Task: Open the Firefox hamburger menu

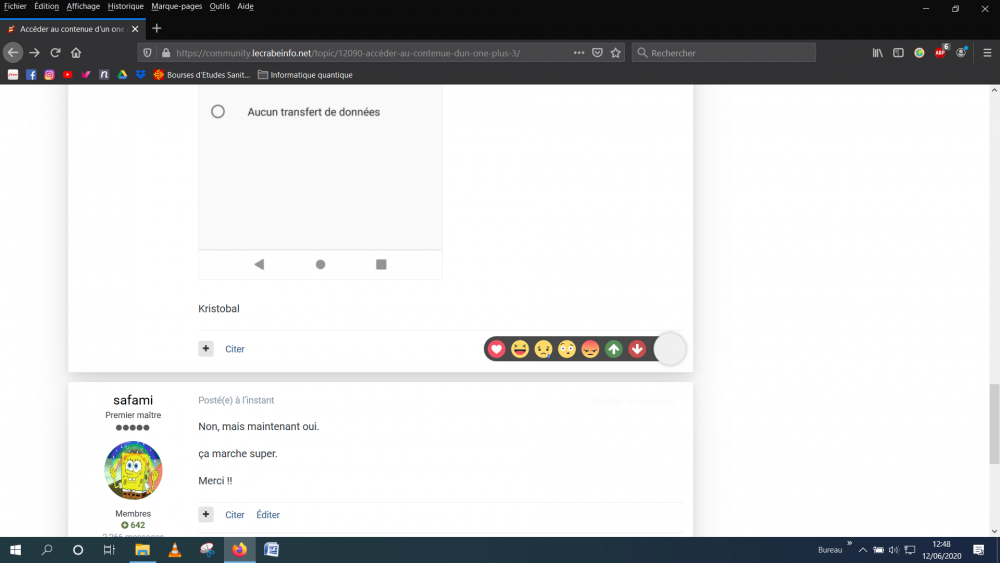Action: [x=987, y=53]
